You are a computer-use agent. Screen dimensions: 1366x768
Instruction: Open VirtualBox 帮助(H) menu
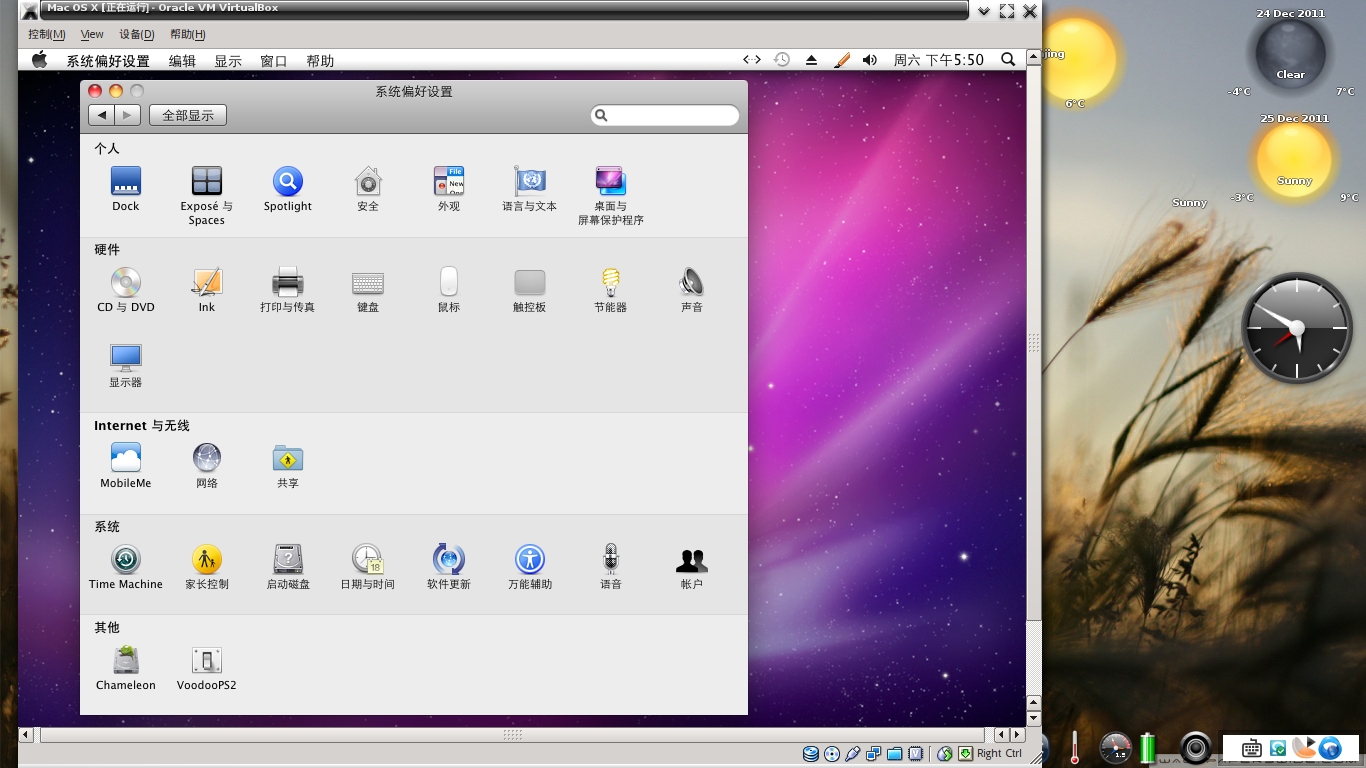tap(188, 34)
